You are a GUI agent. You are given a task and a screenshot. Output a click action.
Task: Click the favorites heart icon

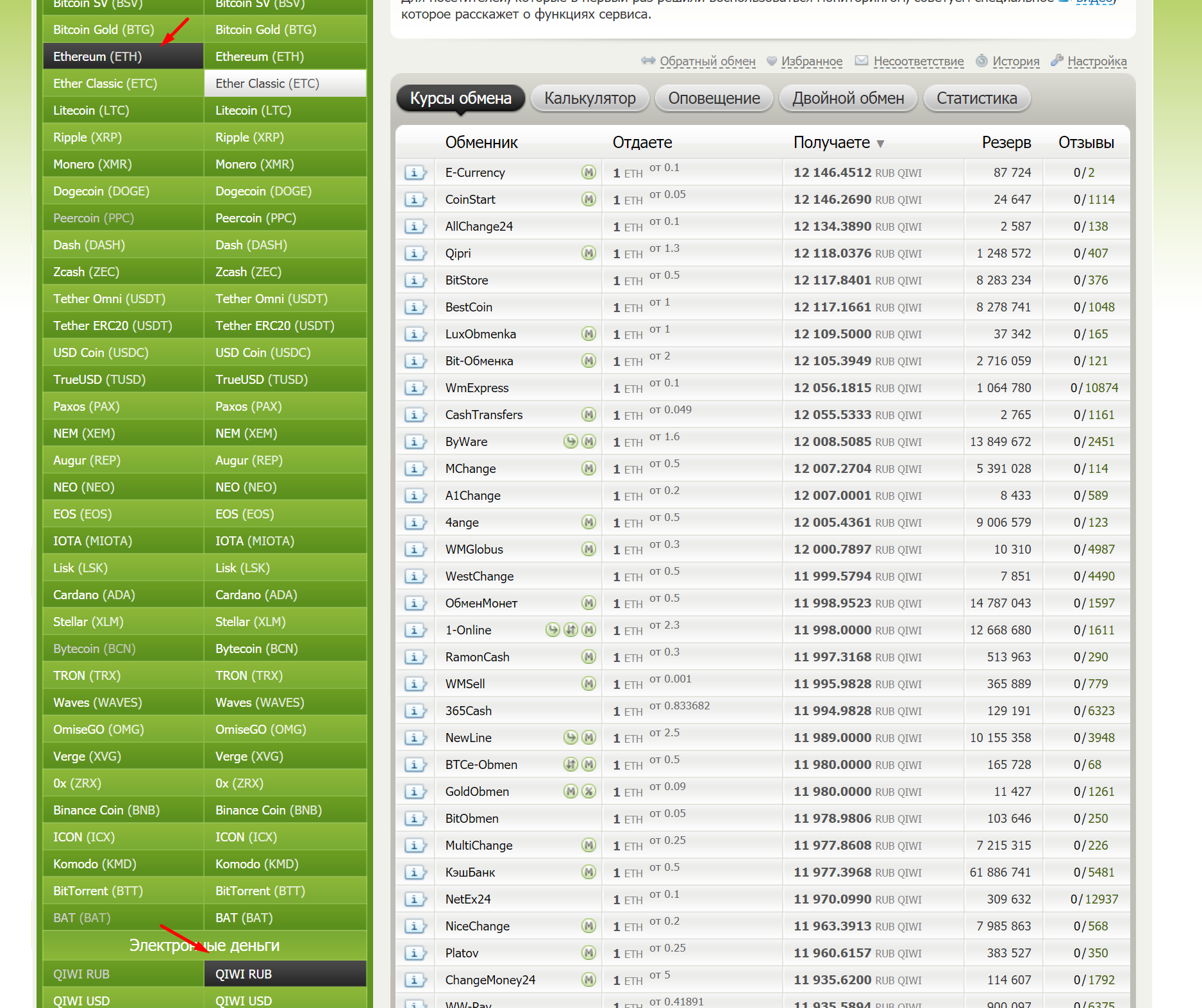[772, 61]
